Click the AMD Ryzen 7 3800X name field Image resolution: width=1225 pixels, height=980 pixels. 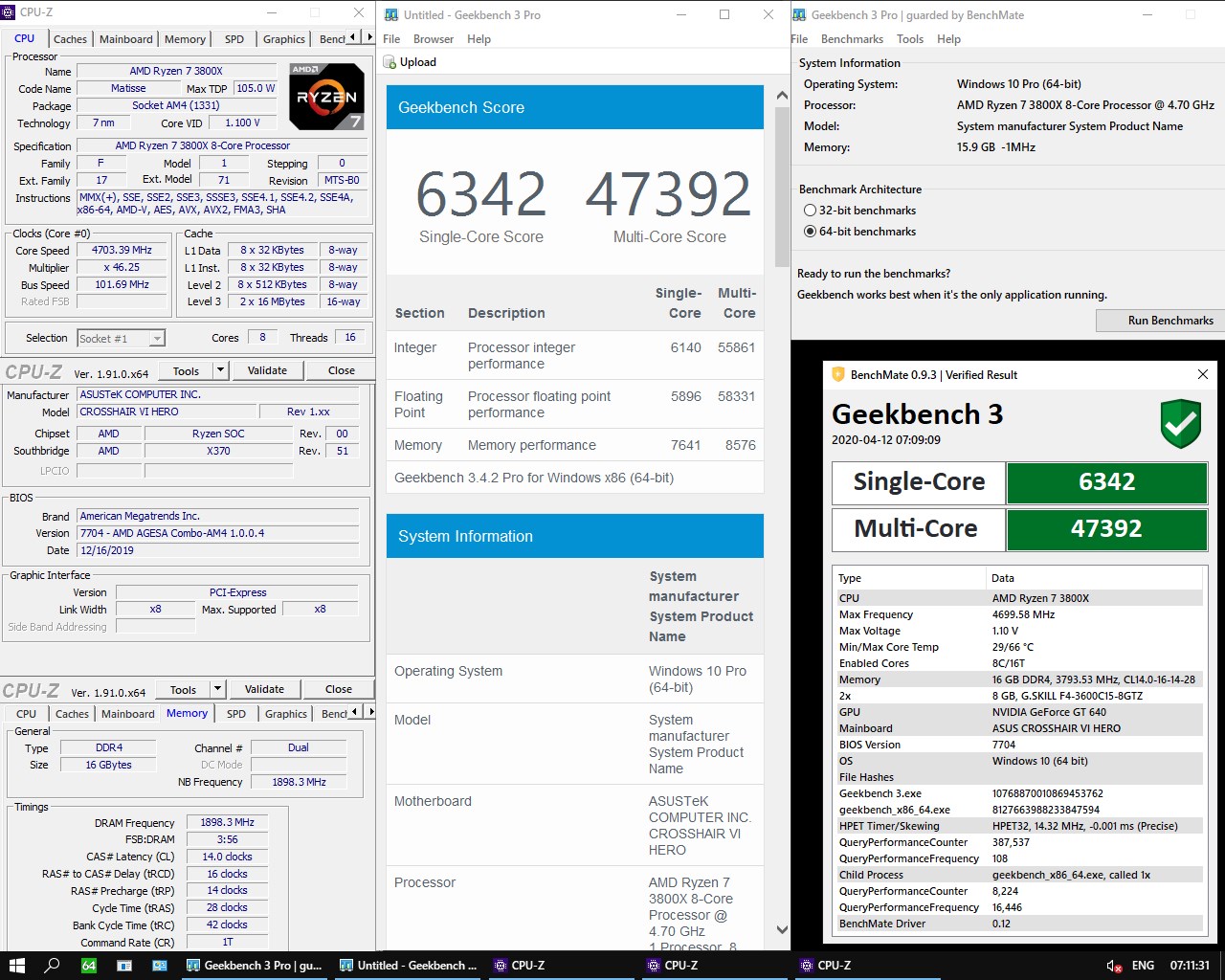pyautogui.click(x=176, y=71)
